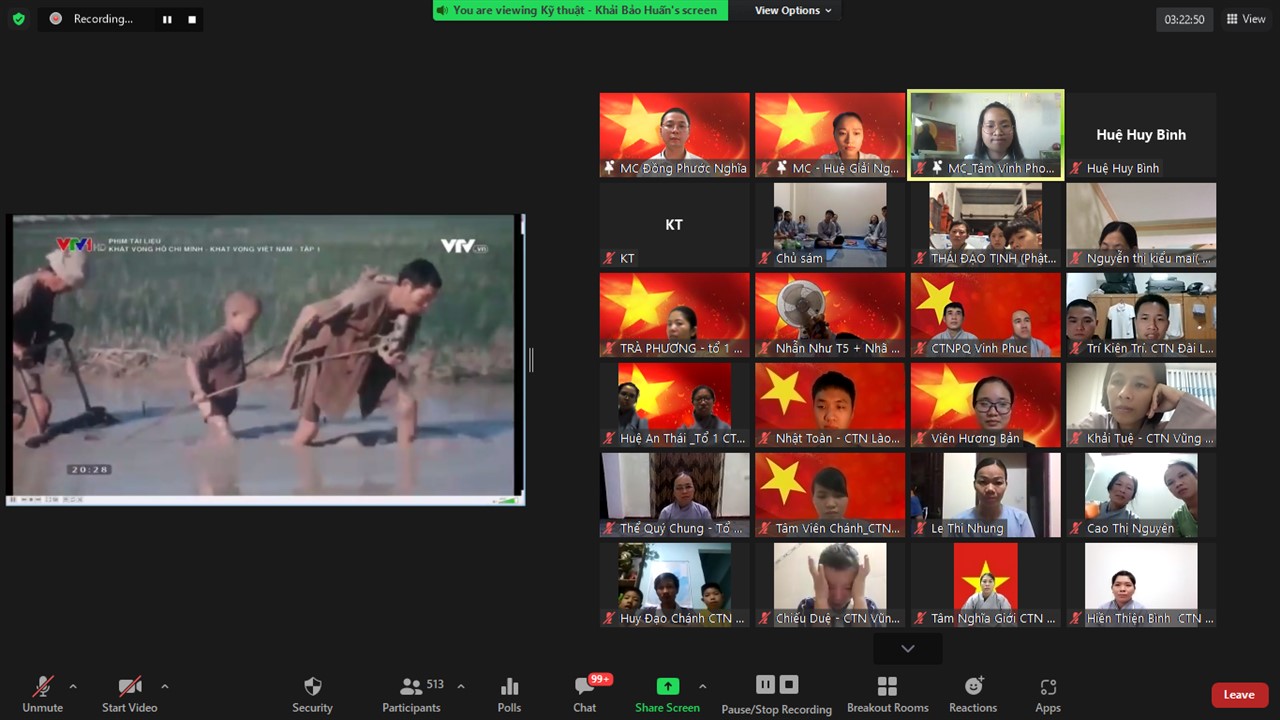Click the green Share Screen icon

667,686
